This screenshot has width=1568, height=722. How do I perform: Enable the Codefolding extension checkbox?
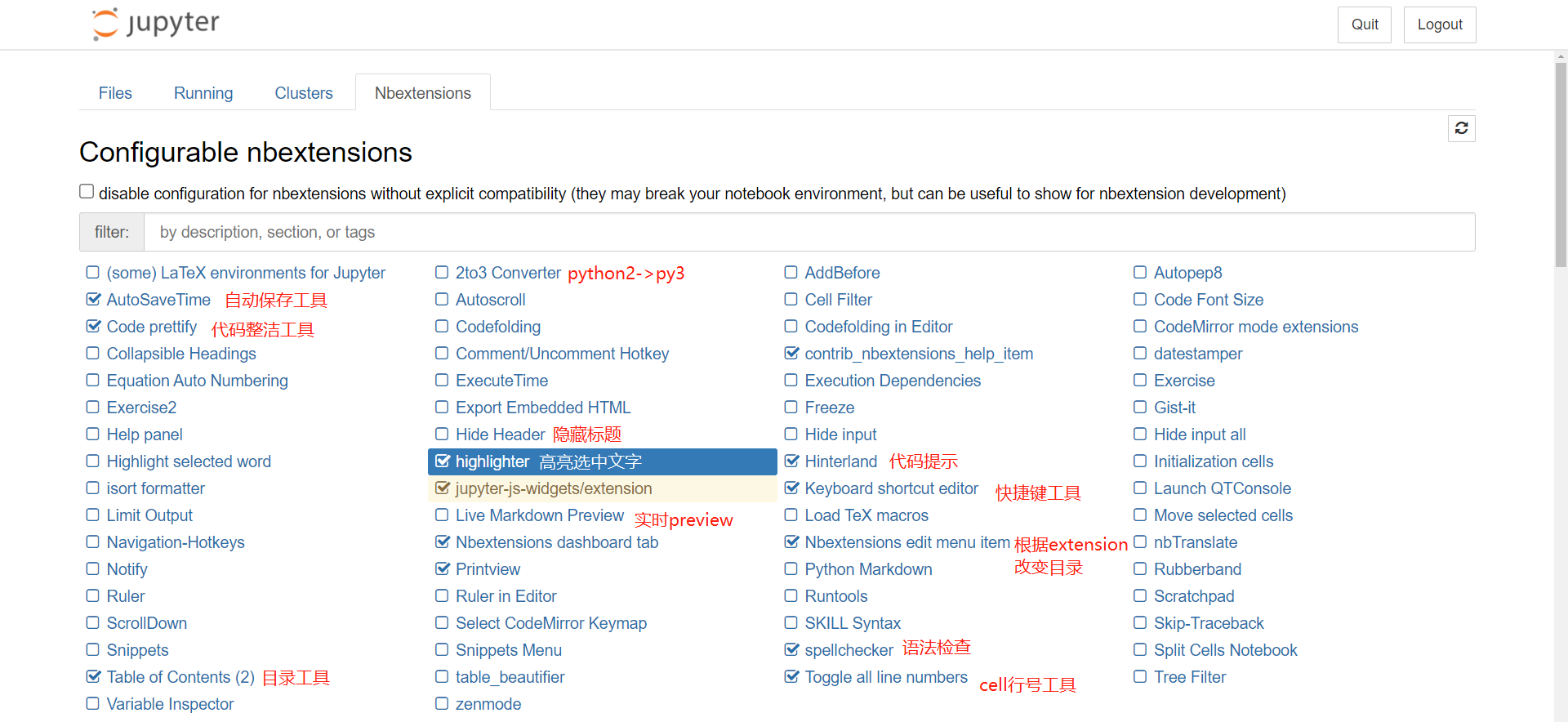pos(442,327)
